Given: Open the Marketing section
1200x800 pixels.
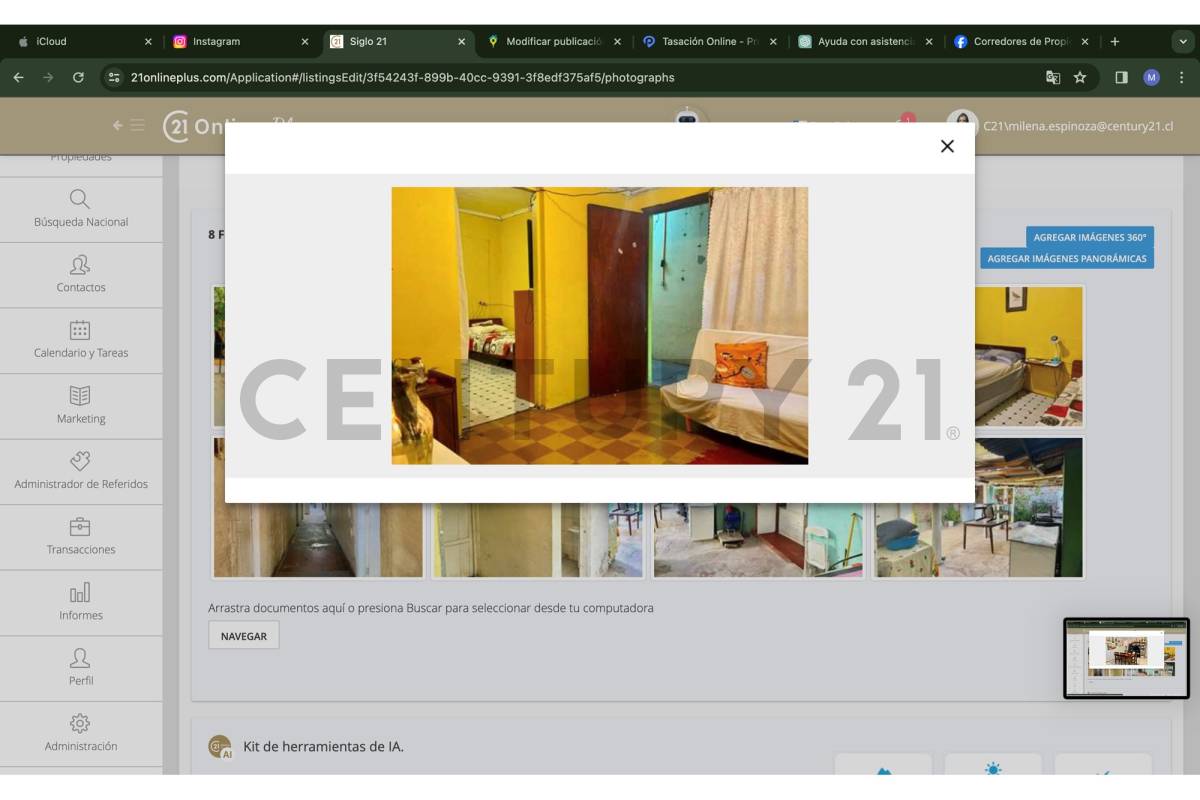Looking at the screenshot, I should 81,406.
